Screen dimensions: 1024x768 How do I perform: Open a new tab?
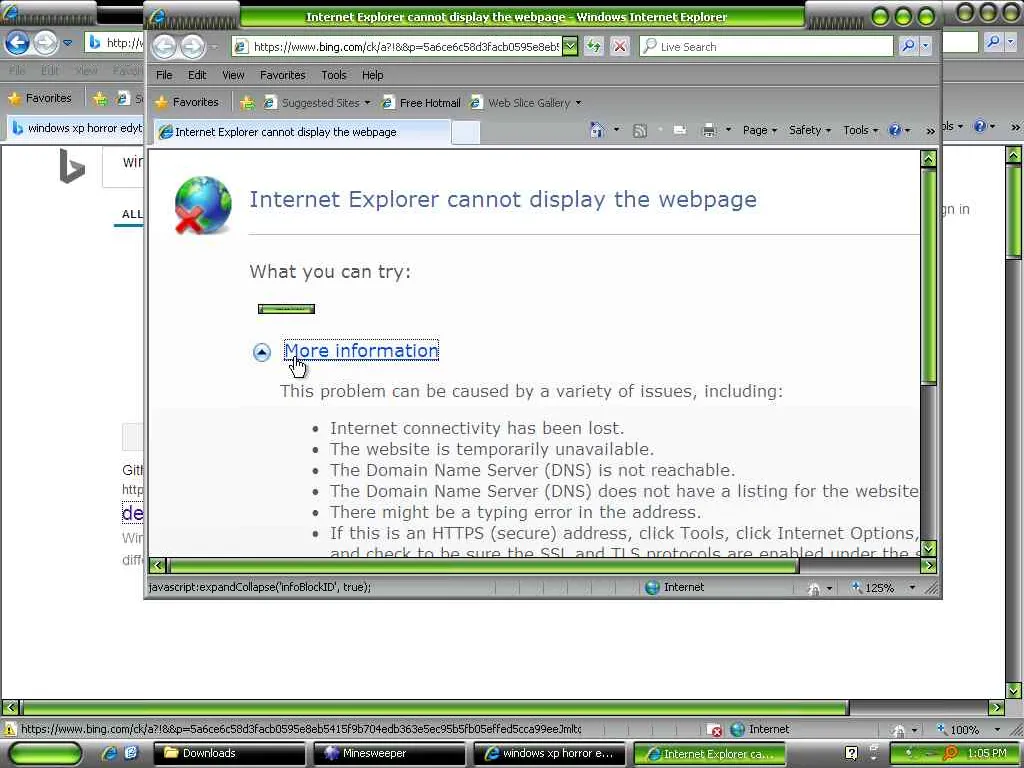[x=466, y=133]
